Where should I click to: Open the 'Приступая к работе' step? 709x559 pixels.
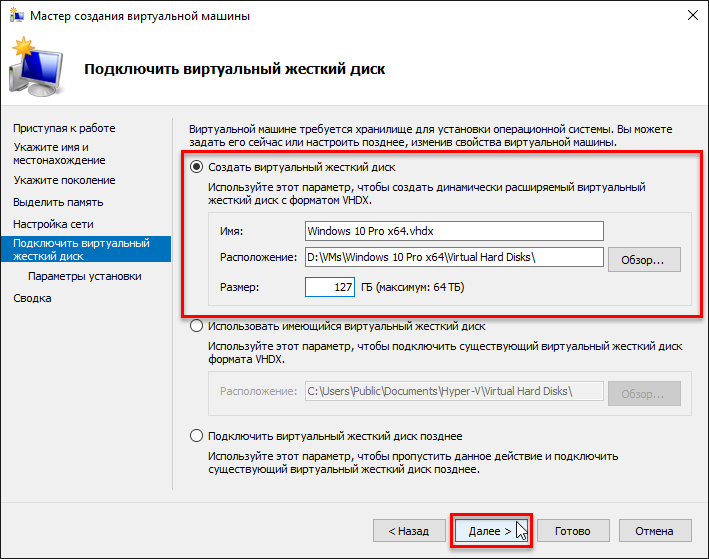pos(64,128)
